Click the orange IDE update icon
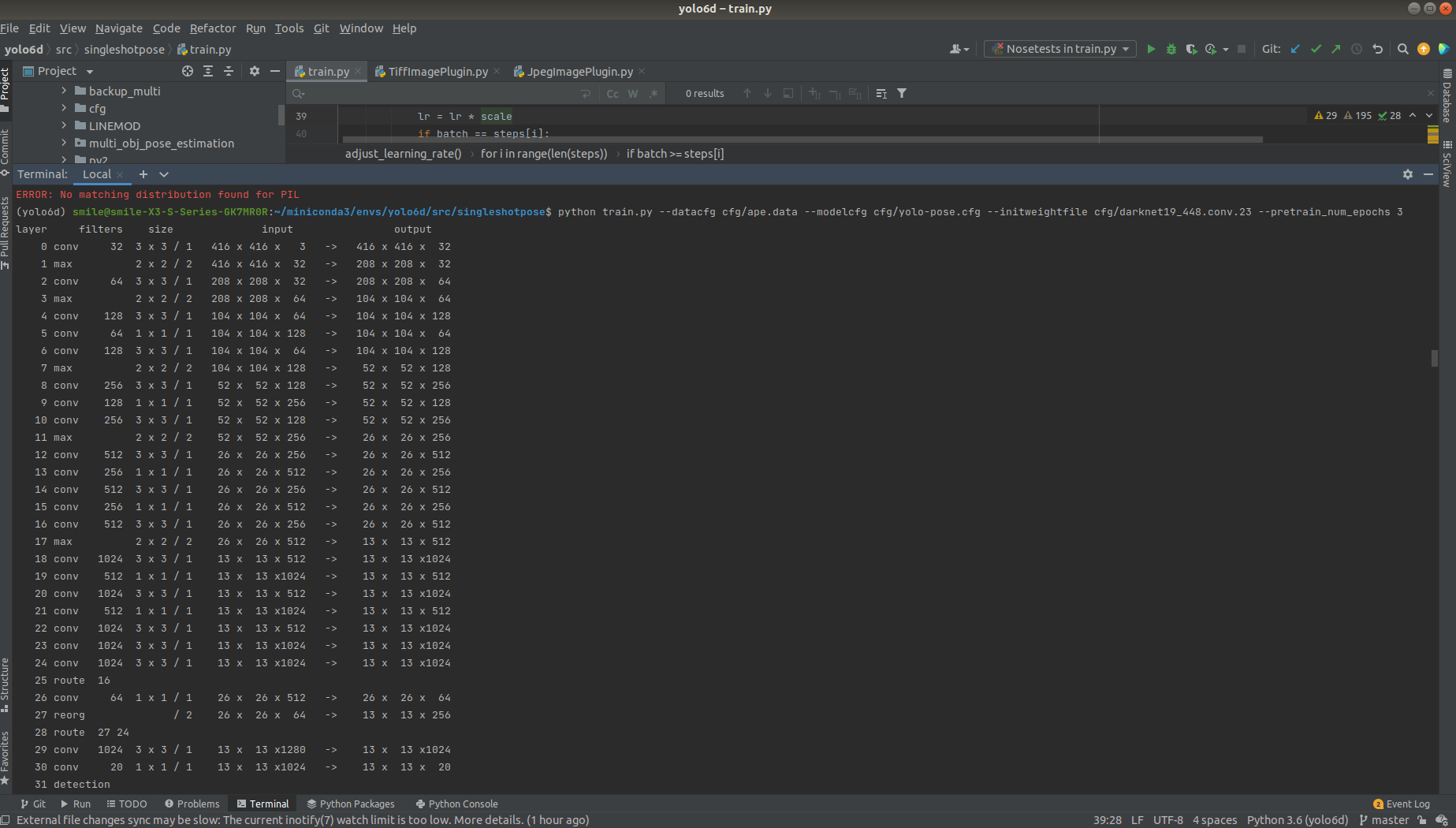 [1424, 49]
